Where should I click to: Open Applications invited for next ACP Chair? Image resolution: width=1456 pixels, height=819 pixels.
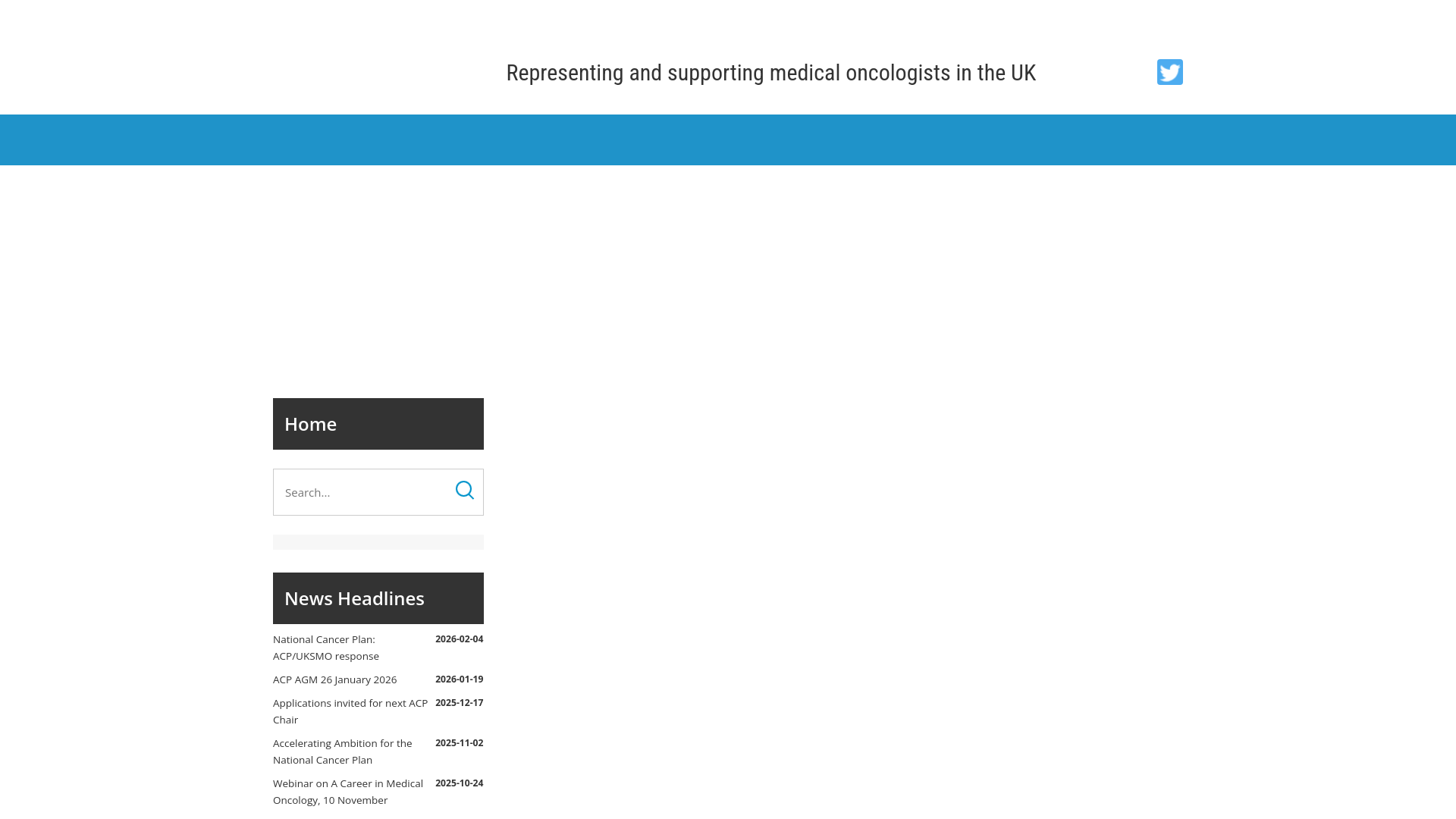(350, 711)
